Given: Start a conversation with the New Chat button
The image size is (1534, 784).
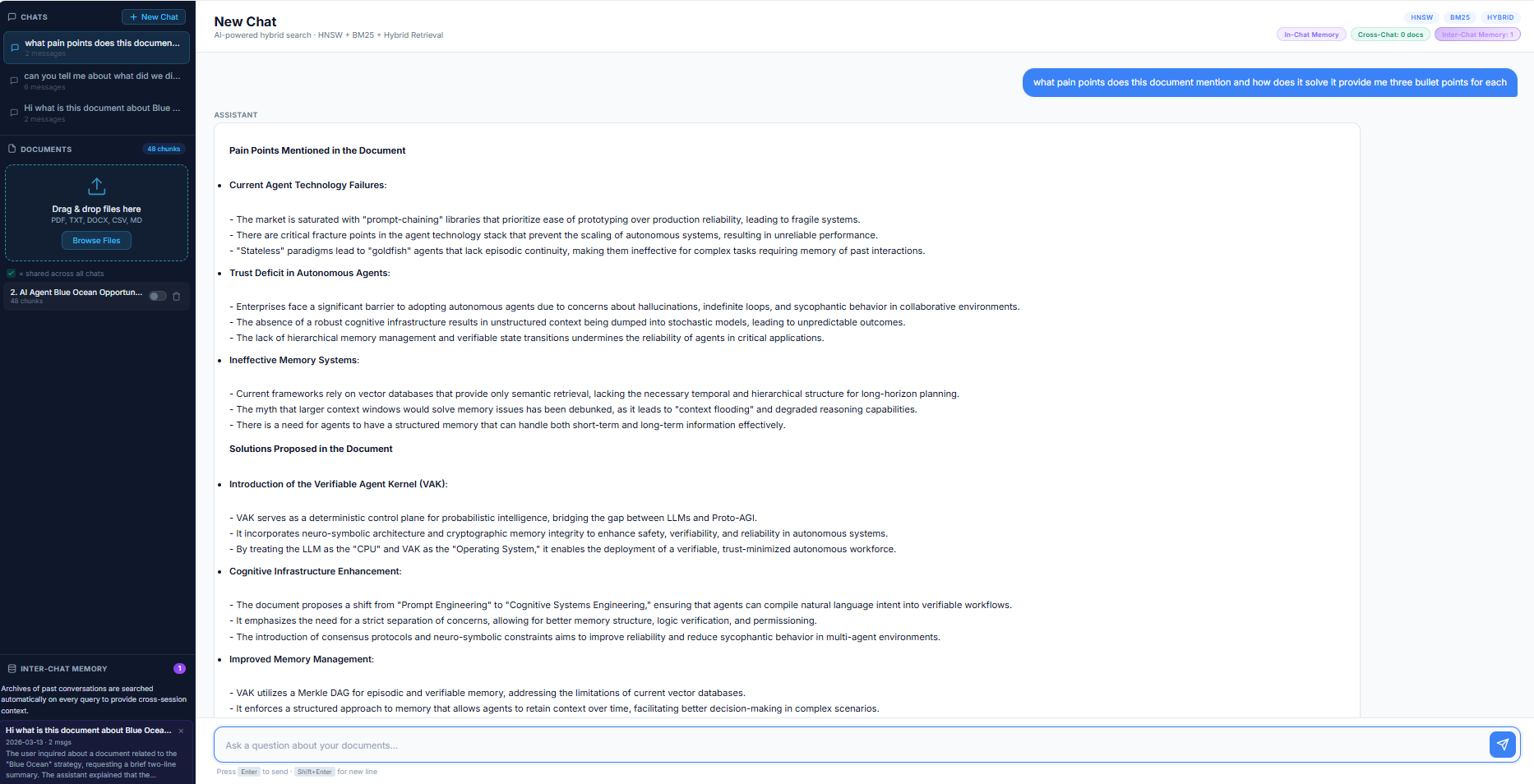Looking at the screenshot, I should pos(154,16).
